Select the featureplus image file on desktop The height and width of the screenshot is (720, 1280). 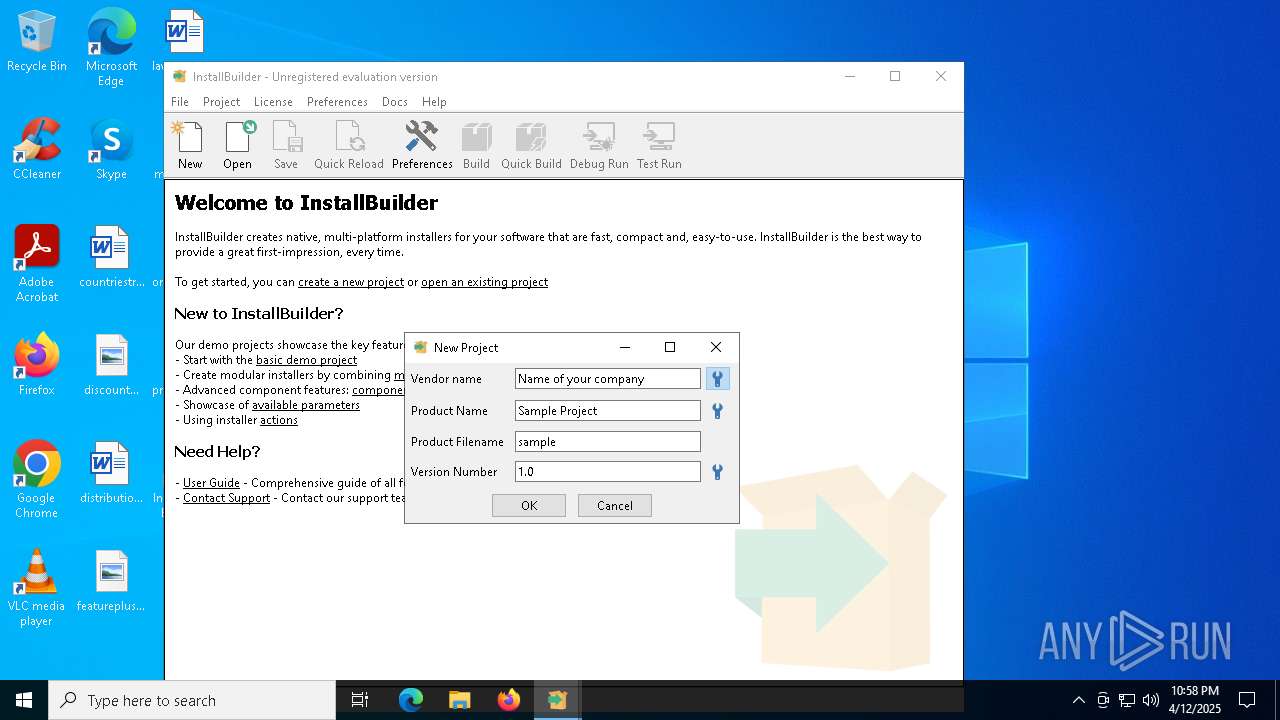click(x=111, y=581)
